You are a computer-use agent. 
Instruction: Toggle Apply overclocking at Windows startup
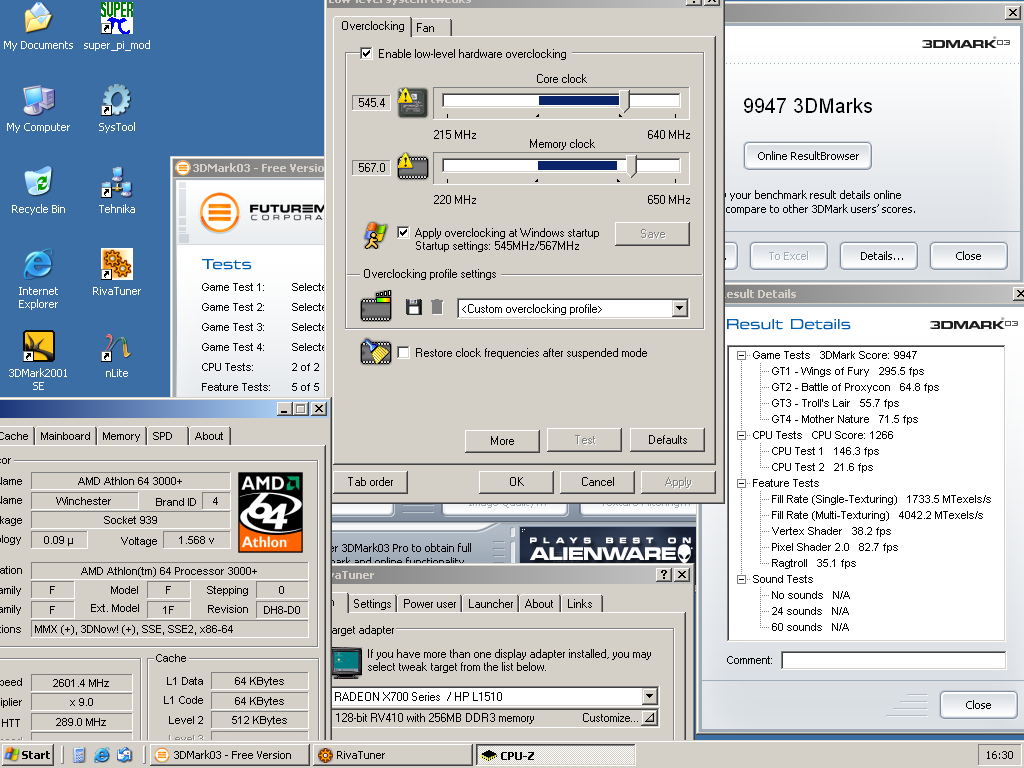pyautogui.click(x=403, y=232)
